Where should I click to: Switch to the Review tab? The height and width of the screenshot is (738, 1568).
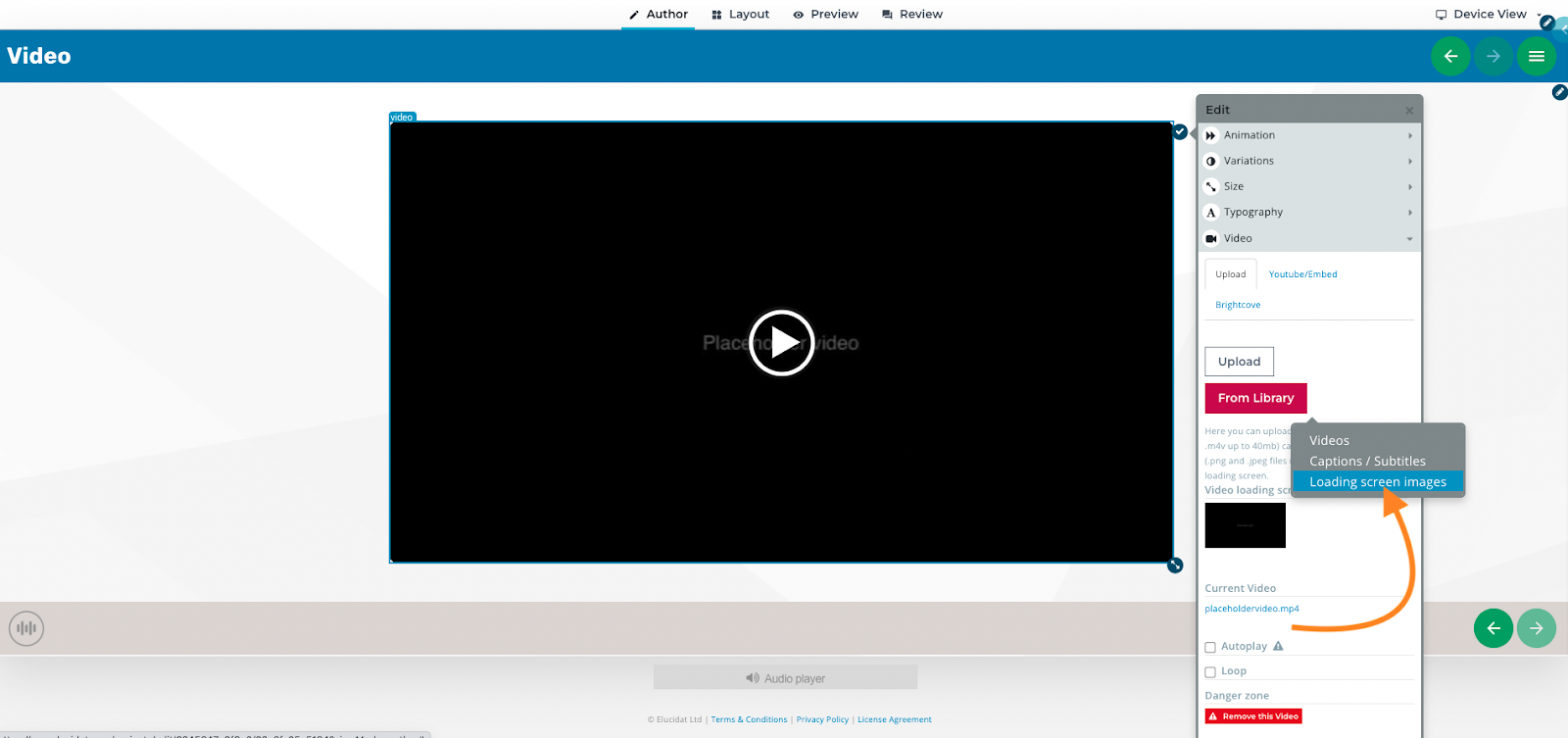[912, 14]
